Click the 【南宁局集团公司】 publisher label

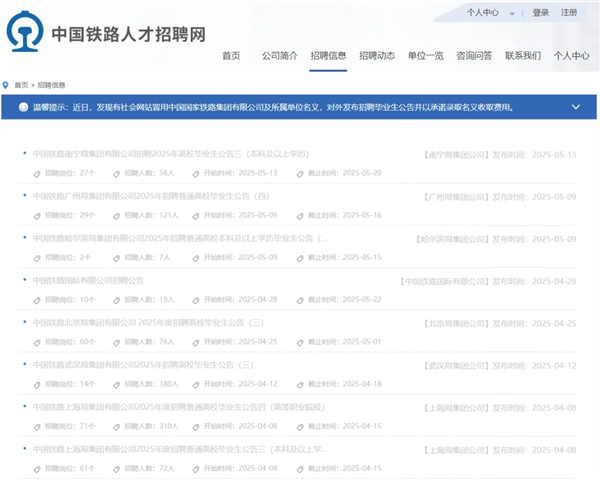(456, 155)
